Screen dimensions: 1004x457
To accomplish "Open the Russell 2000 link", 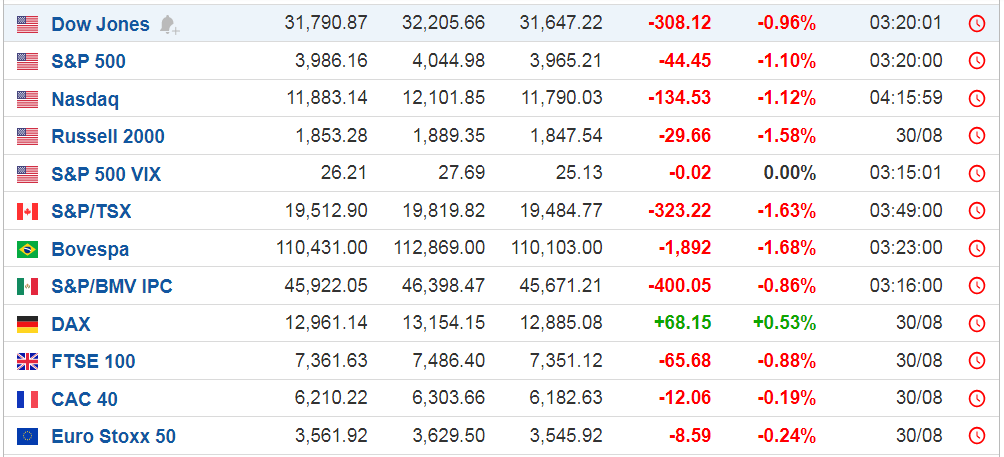I will point(108,136).
